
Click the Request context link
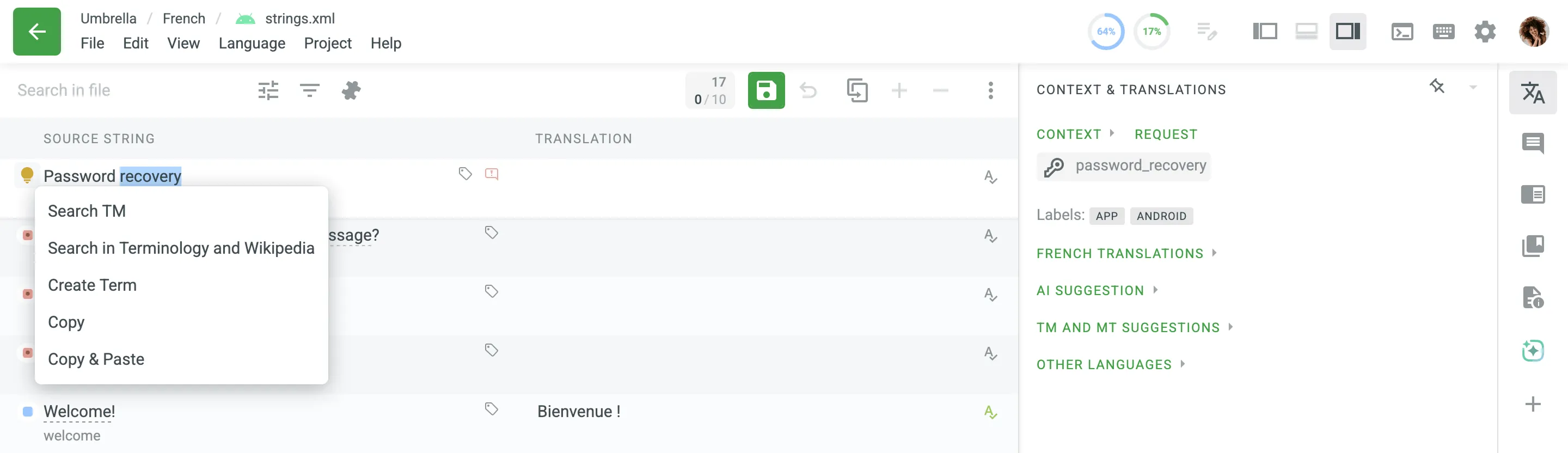pos(1165,134)
